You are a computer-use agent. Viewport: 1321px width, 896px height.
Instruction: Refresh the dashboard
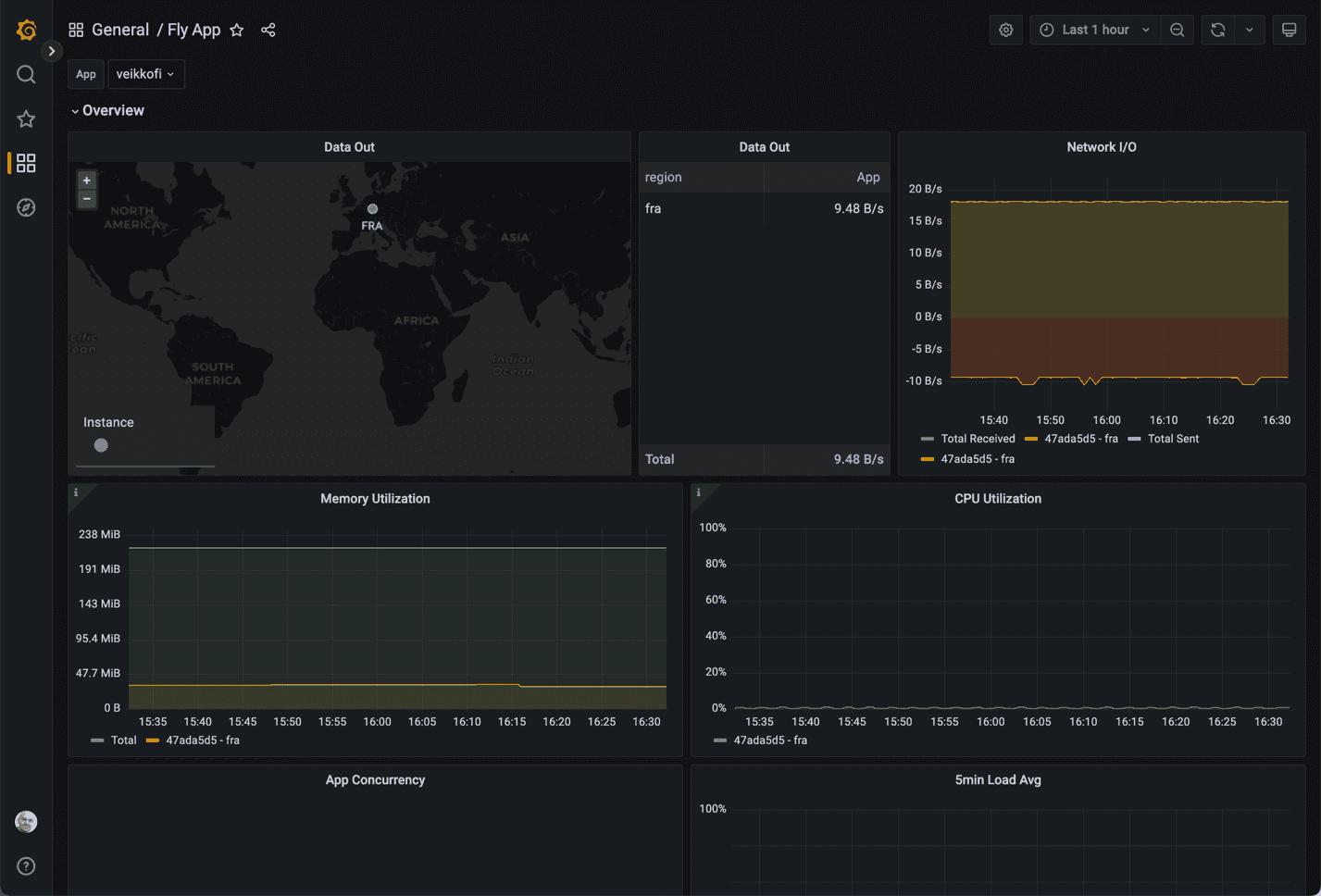tap(1218, 31)
